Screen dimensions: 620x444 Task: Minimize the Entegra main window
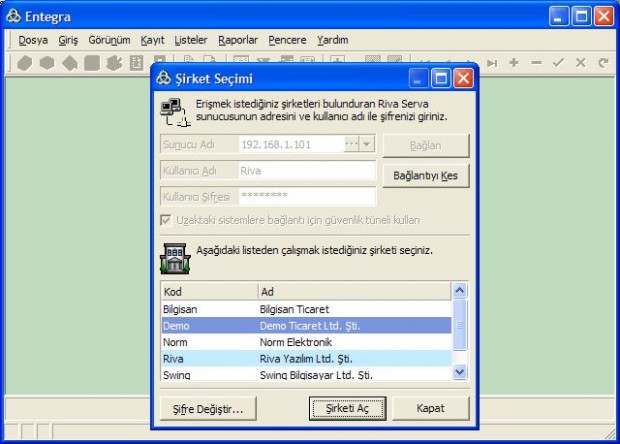(558, 17)
